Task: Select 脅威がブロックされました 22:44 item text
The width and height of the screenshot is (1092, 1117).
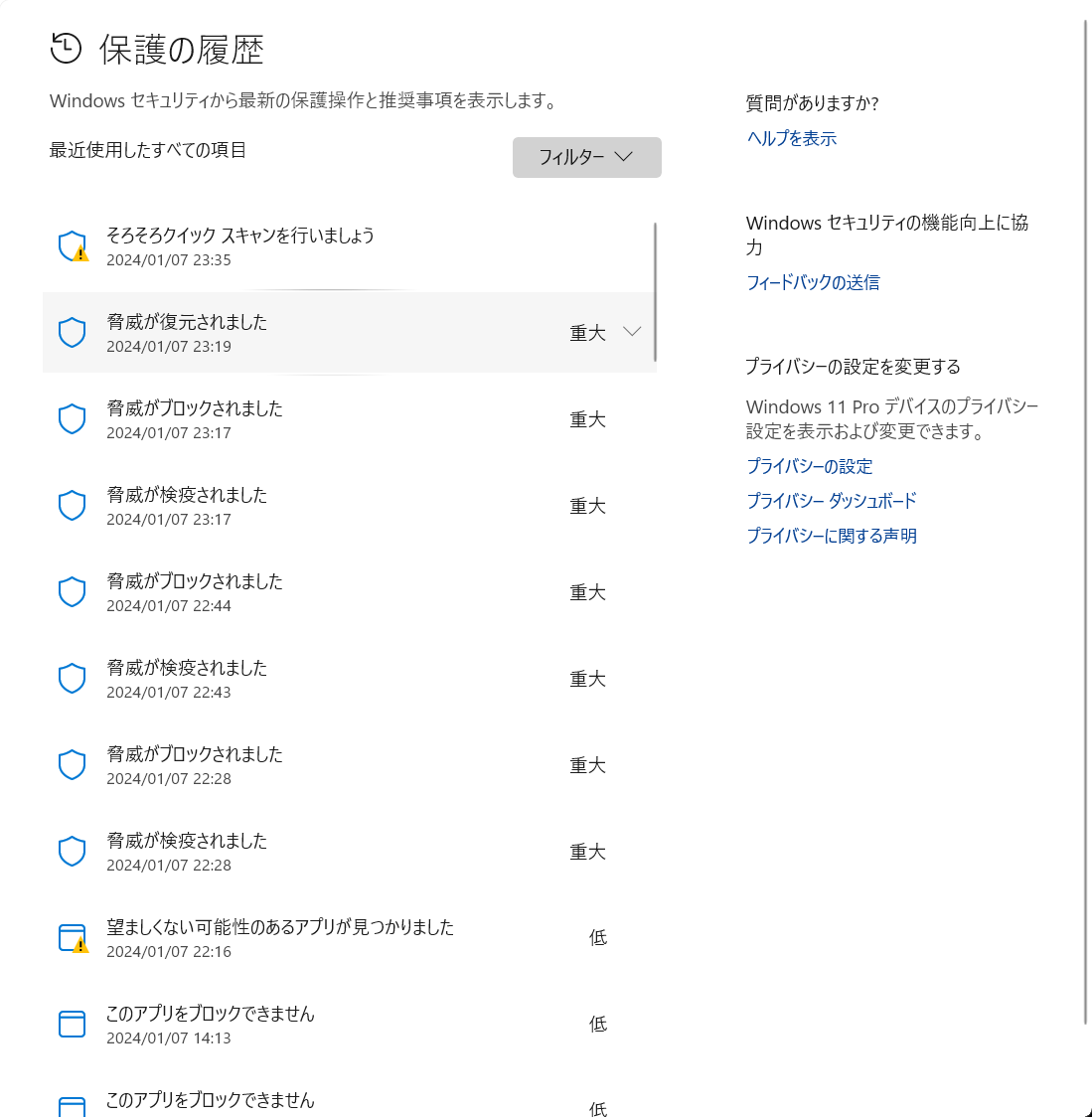Action: [x=195, y=581]
